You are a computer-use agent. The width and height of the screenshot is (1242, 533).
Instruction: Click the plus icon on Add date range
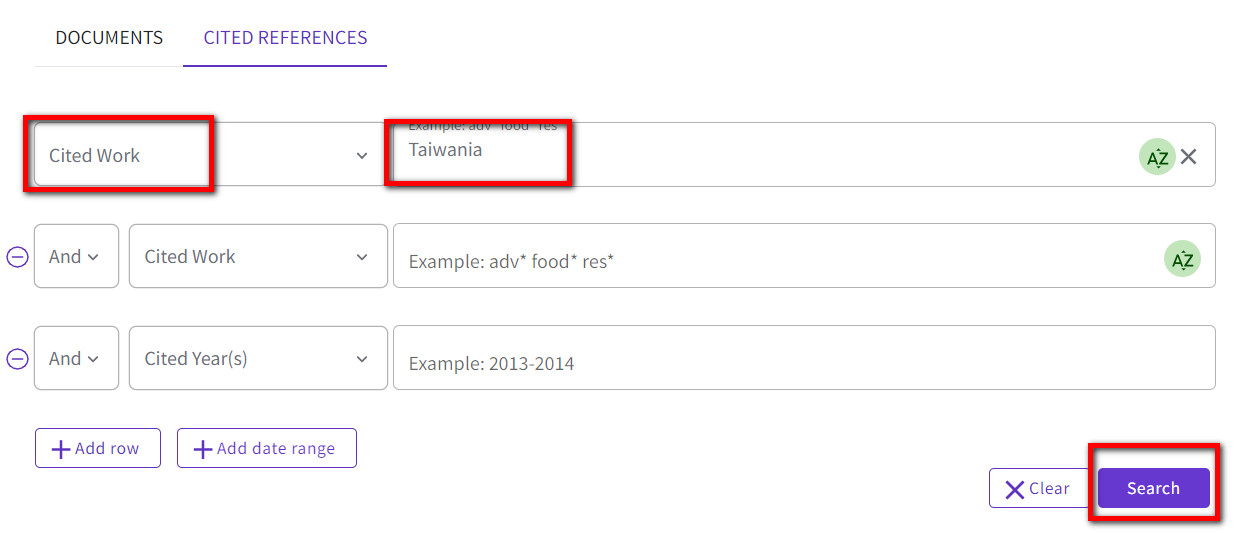[203, 449]
